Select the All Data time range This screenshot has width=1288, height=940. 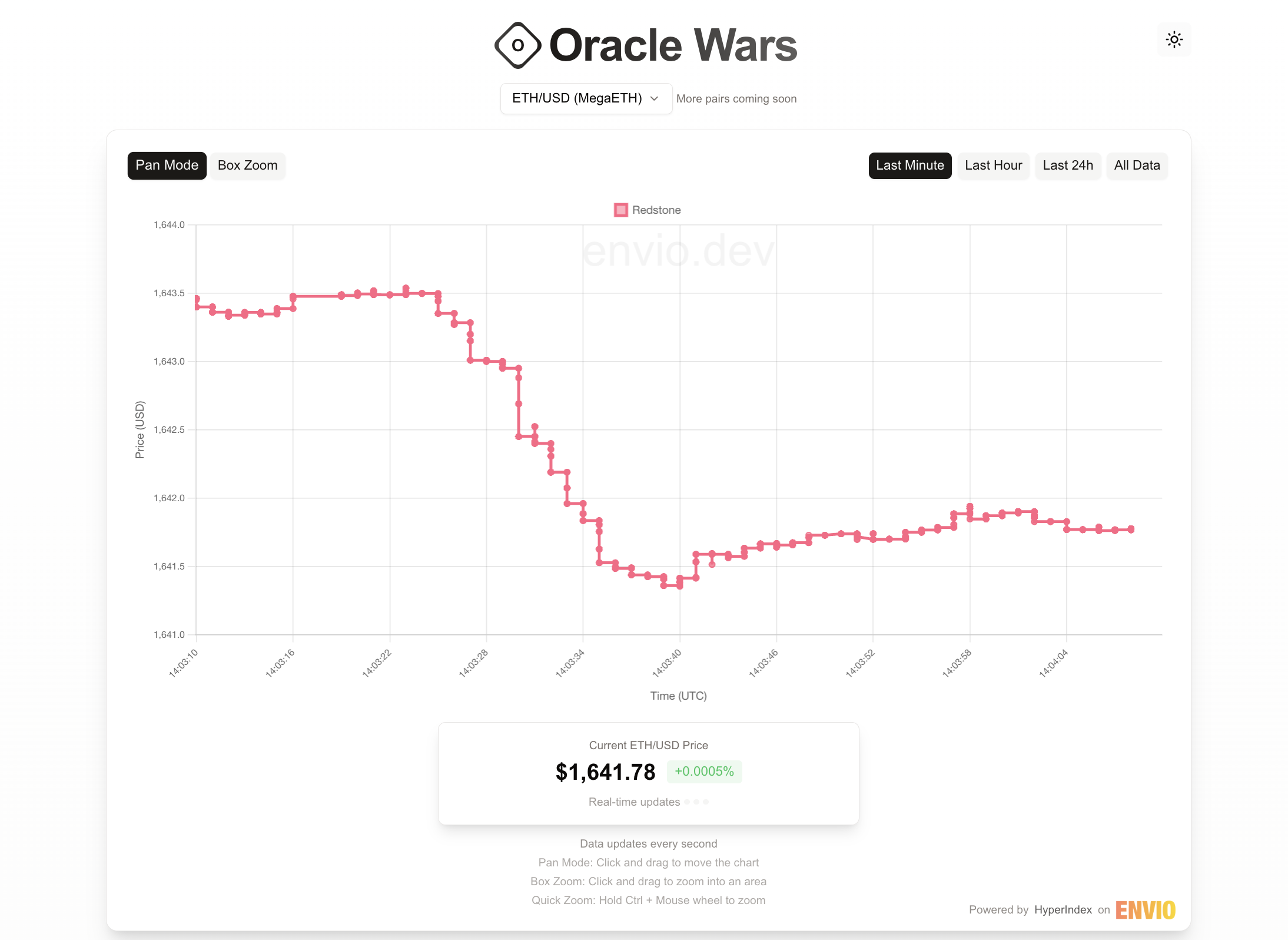pos(1137,166)
